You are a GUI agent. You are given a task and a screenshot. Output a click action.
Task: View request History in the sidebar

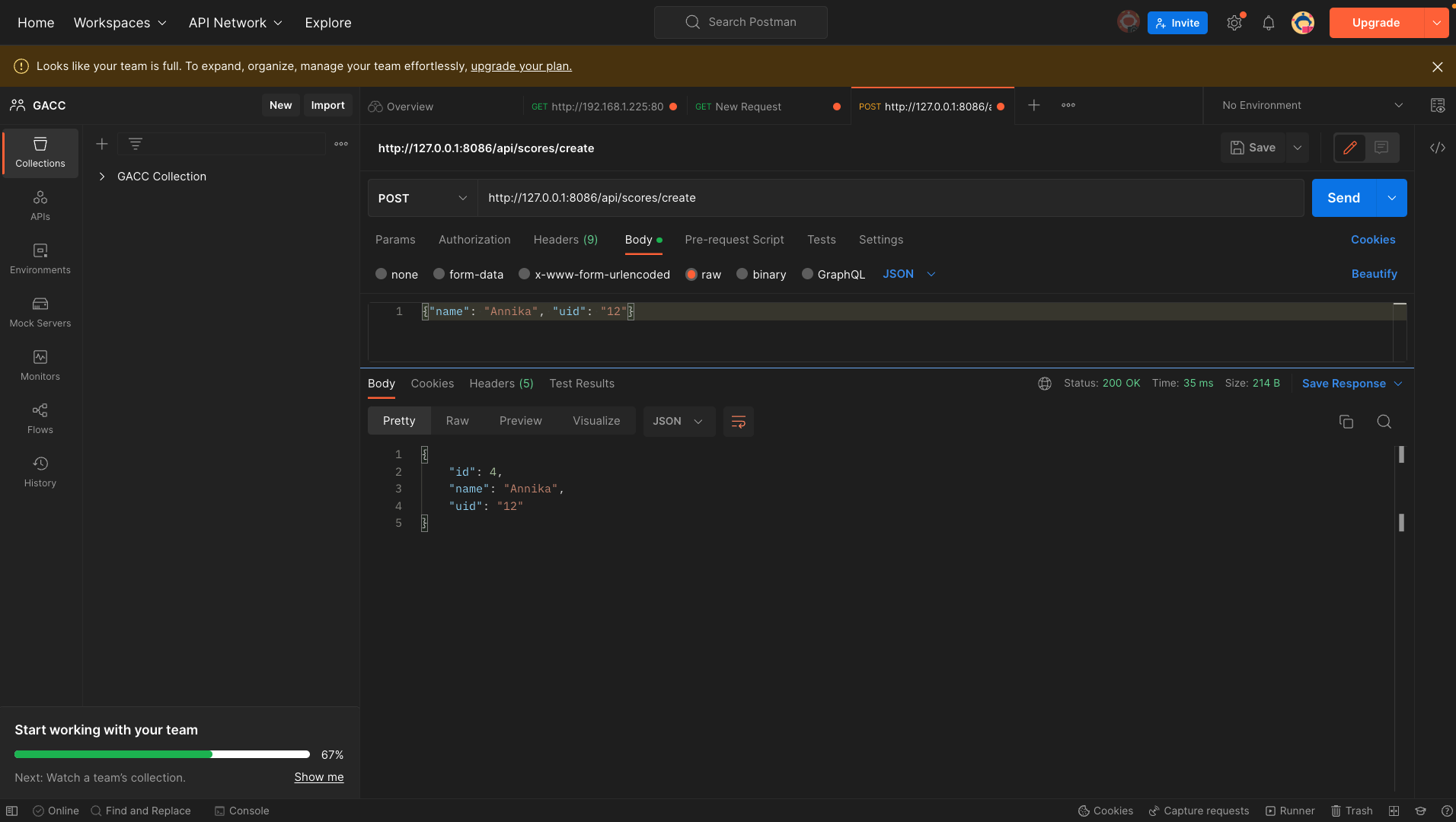40,470
